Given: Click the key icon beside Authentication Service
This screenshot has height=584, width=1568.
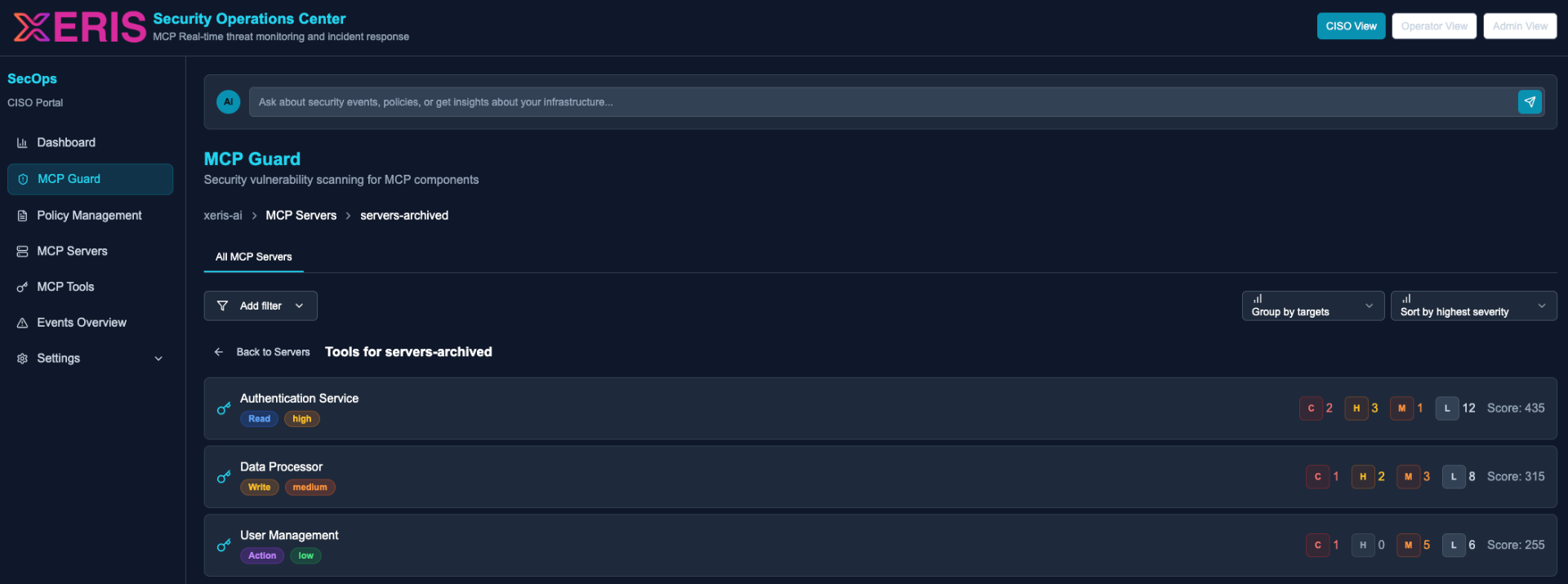Looking at the screenshot, I should [224, 408].
